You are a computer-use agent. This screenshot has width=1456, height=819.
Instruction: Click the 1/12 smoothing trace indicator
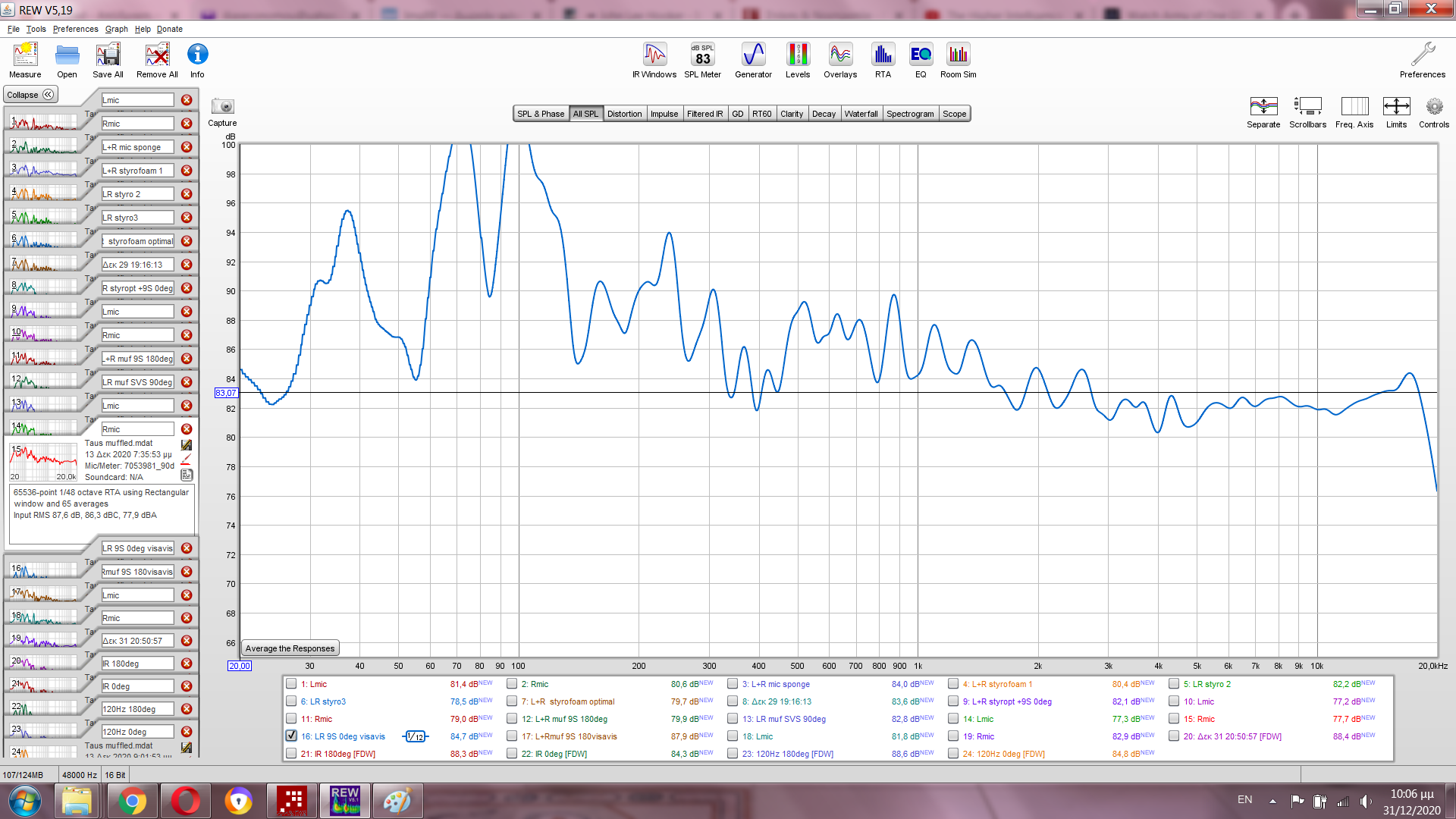[x=415, y=736]
